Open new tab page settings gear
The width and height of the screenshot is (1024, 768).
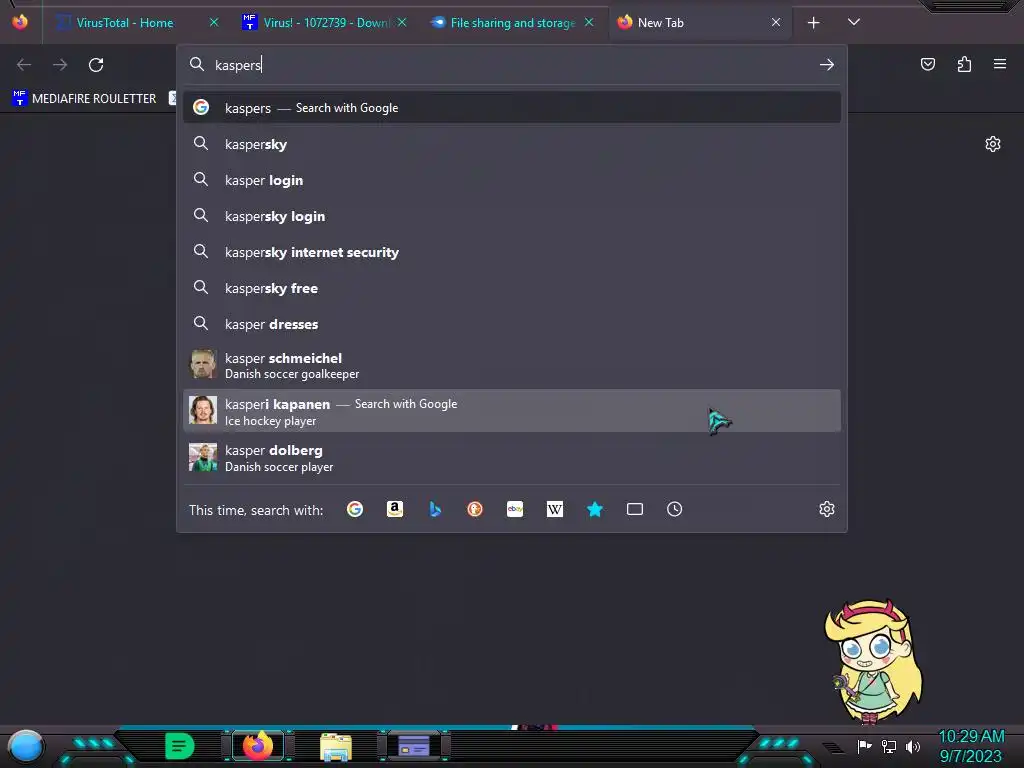click(x=993, y=144)
